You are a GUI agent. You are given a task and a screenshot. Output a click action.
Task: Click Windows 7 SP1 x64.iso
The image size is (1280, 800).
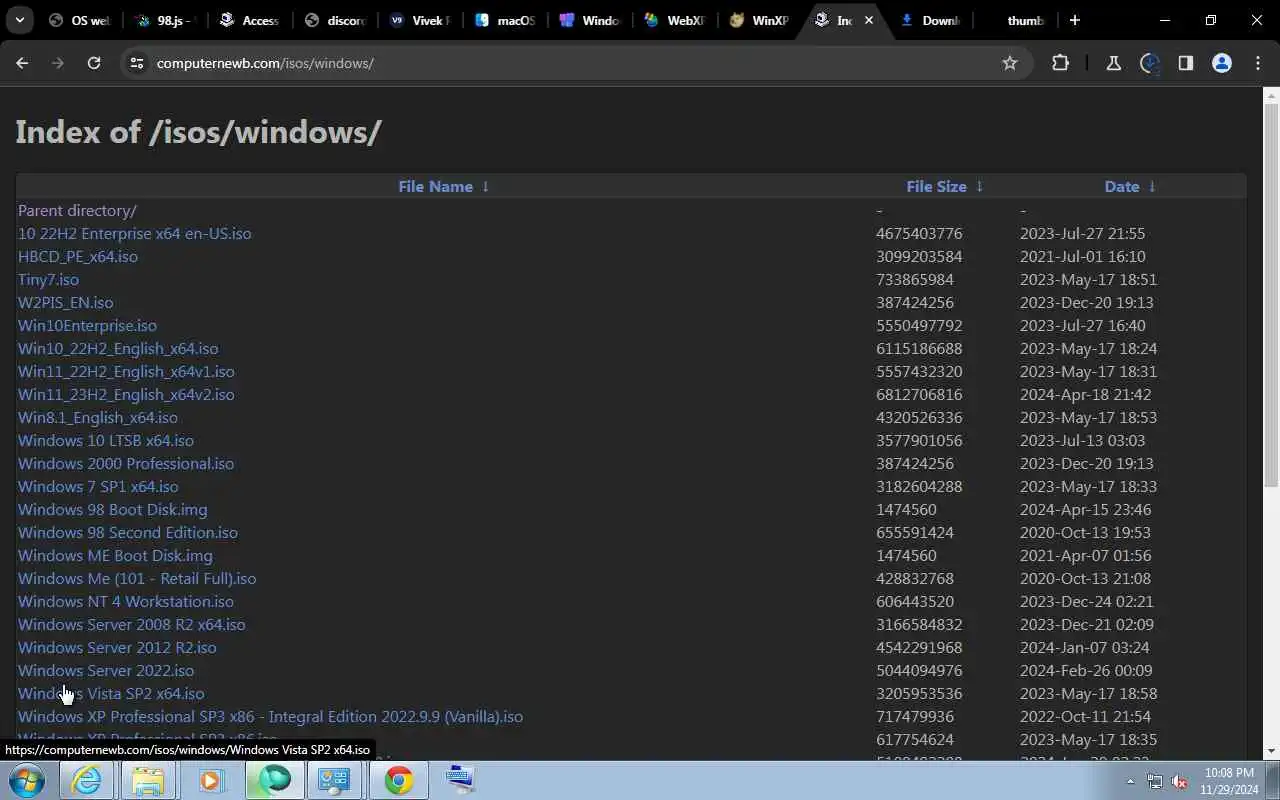point(98,486)
